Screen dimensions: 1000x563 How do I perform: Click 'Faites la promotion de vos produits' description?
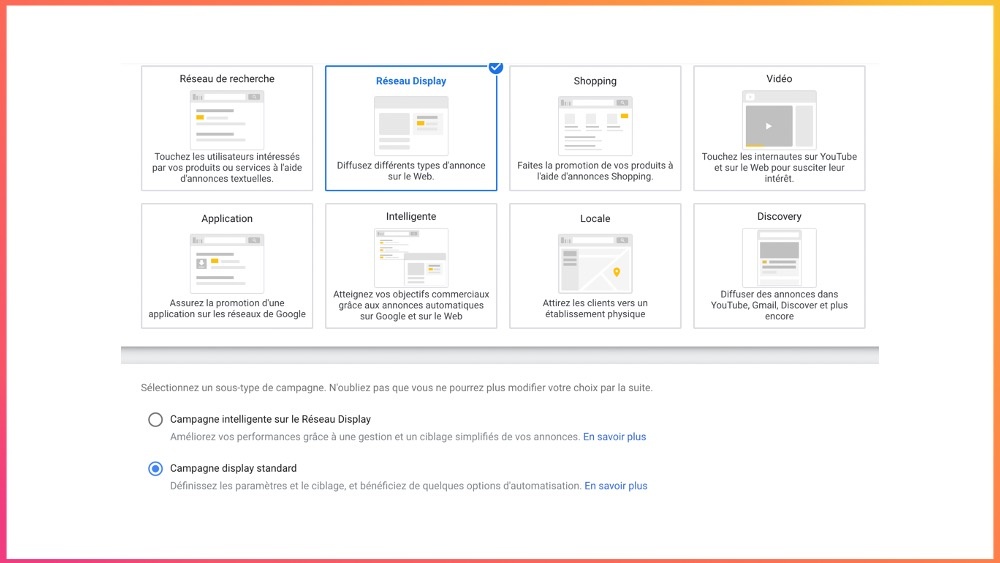pos(595,171)
